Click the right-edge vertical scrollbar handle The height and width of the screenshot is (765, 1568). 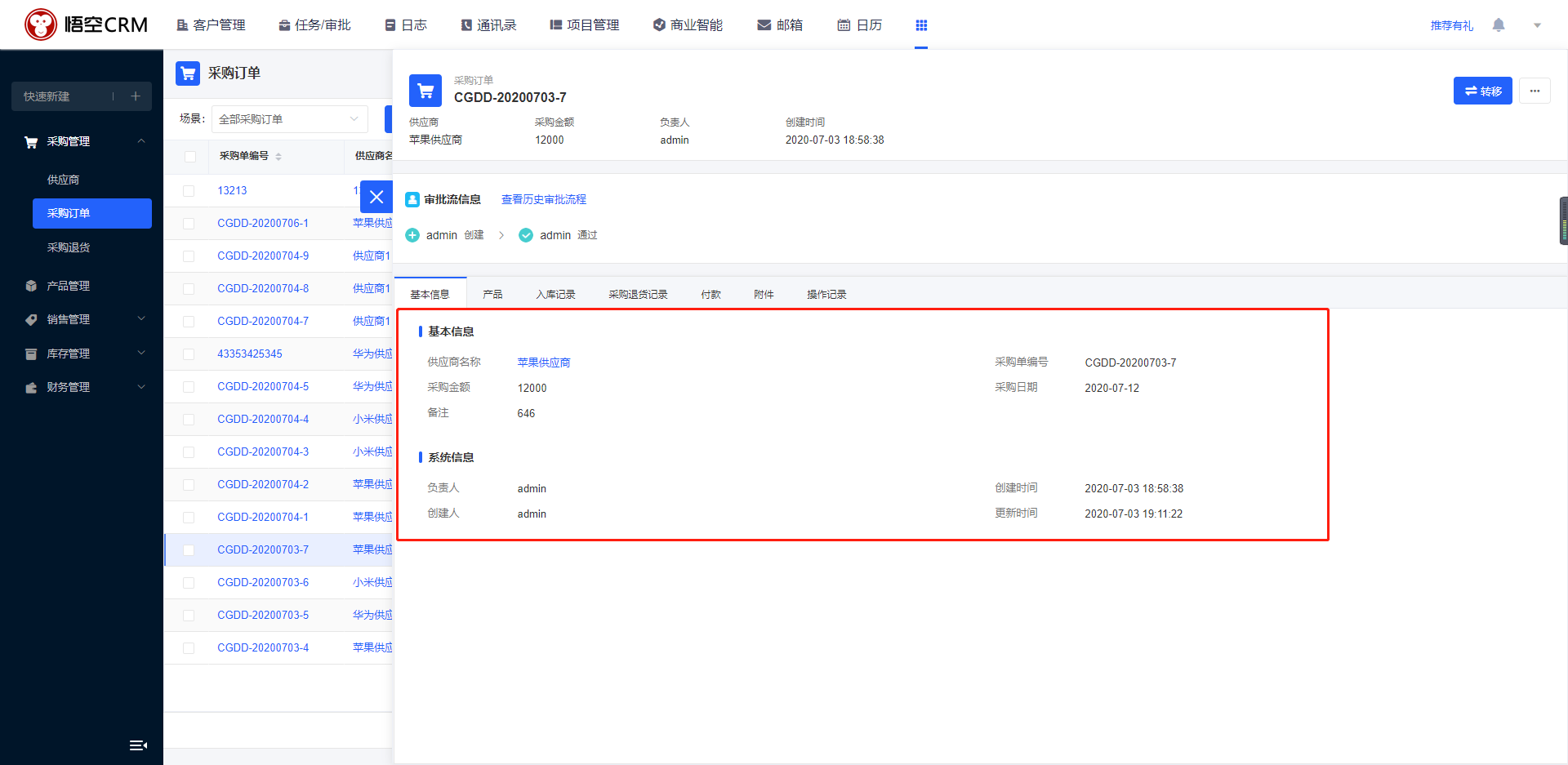1564,220
